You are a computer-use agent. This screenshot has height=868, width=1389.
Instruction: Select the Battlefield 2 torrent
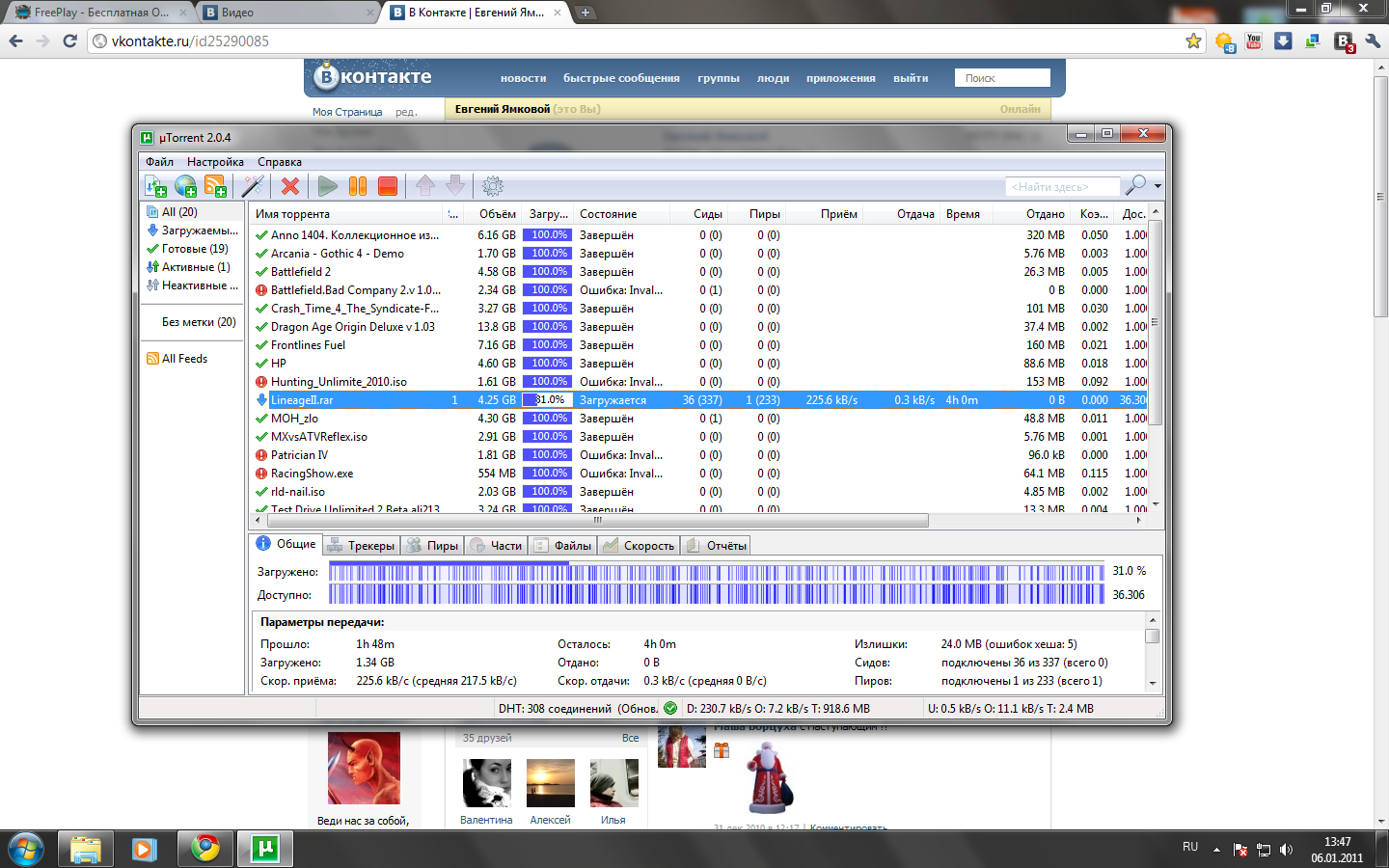pyautogui.click(x=301, y=272)
